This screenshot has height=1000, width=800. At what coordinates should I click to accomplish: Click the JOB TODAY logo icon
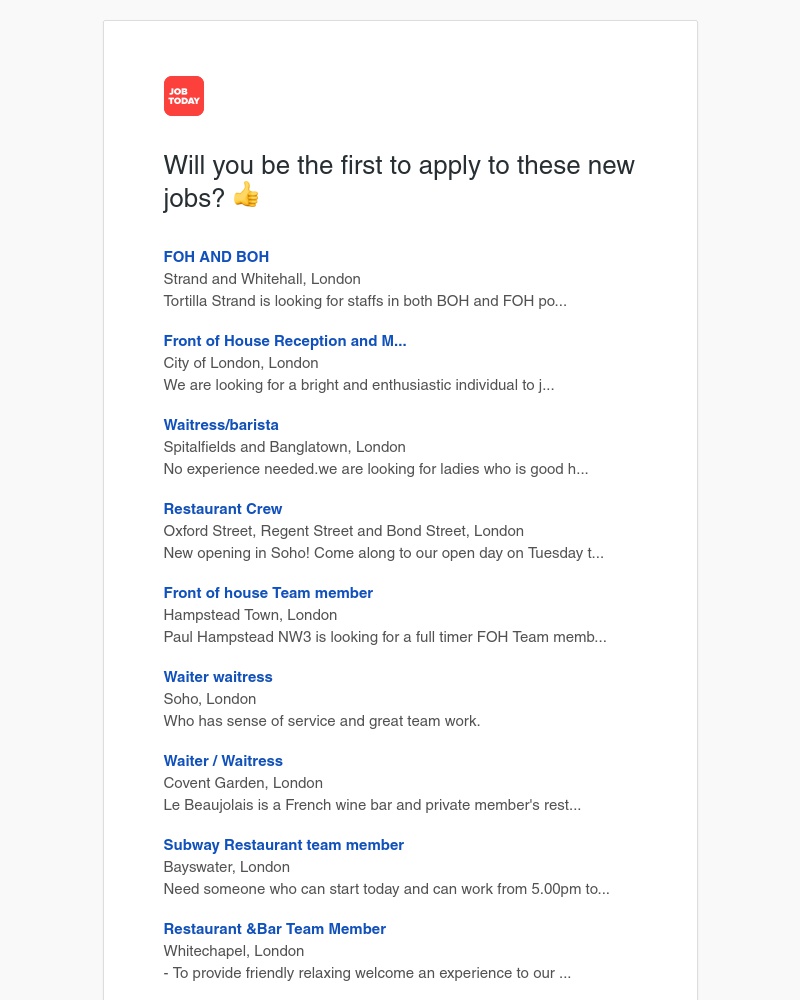click(184, 96)
